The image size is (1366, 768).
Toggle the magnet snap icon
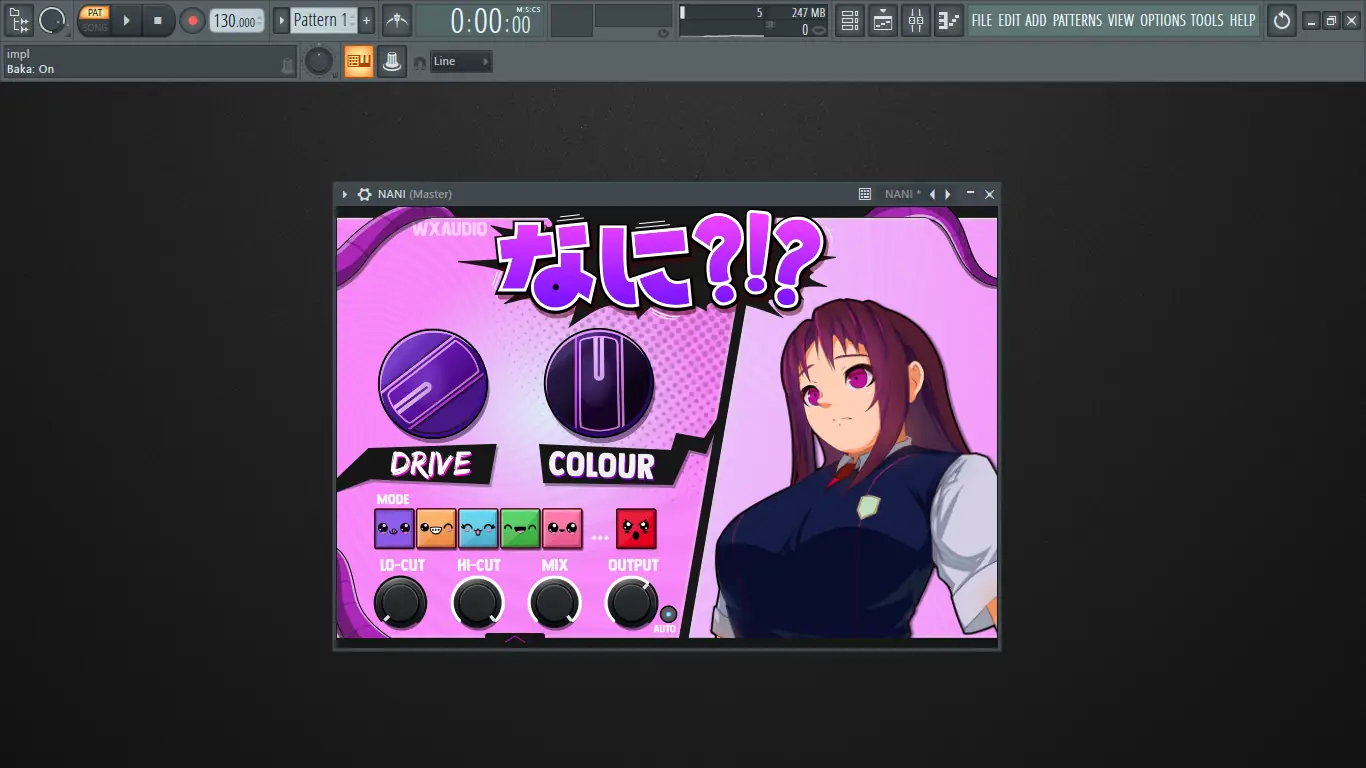(x=420, y=63)
